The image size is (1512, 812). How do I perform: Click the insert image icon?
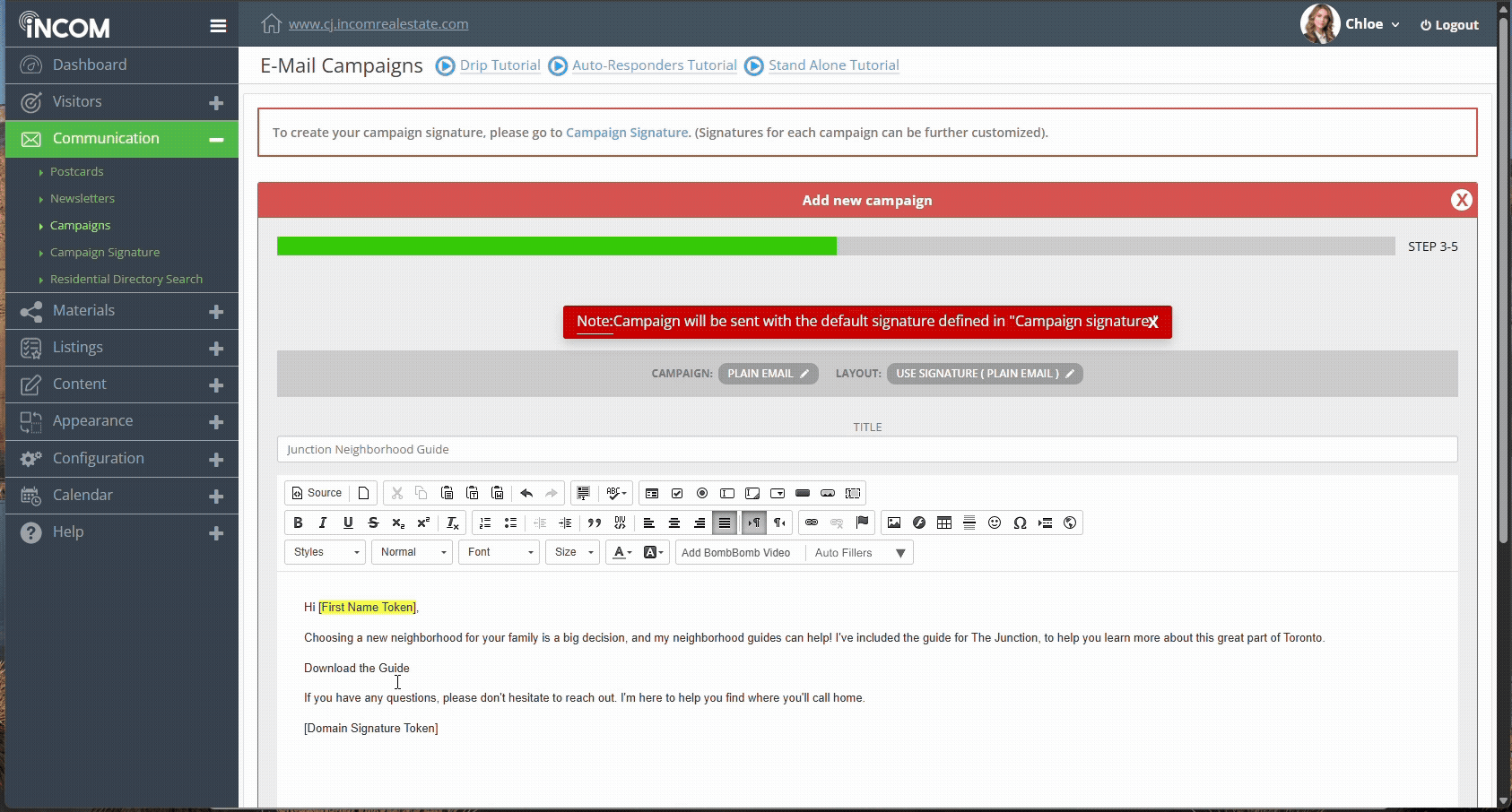(x=894, y=523)
